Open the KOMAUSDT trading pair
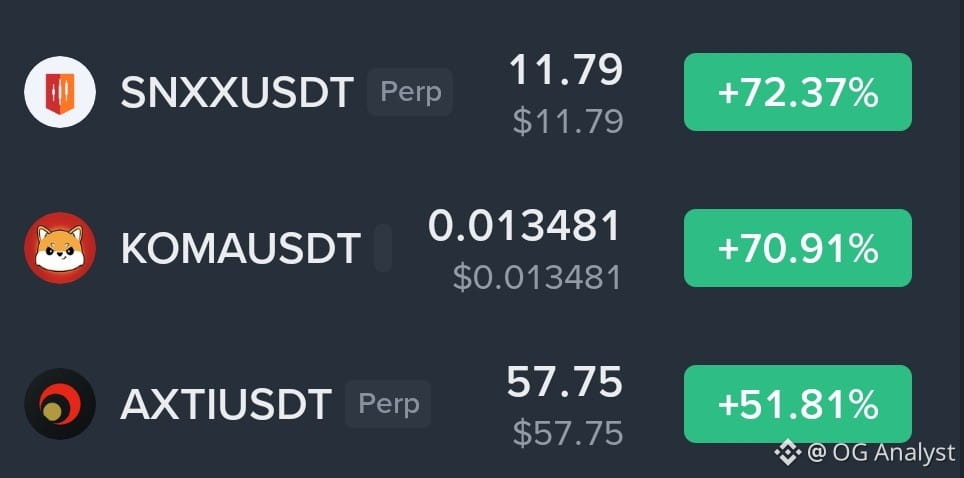964x478 pixels. (x=240, y=249)
